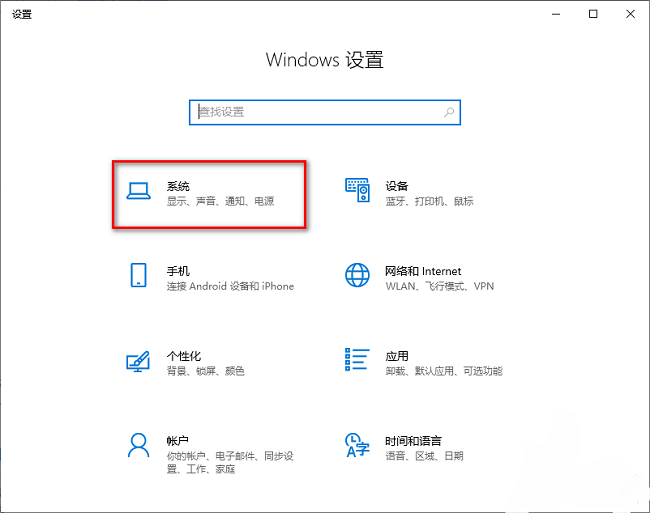
Task: Click 卸载、默认应用、可选功能 description
Action: pyautogui.click(x=444, y=371)
